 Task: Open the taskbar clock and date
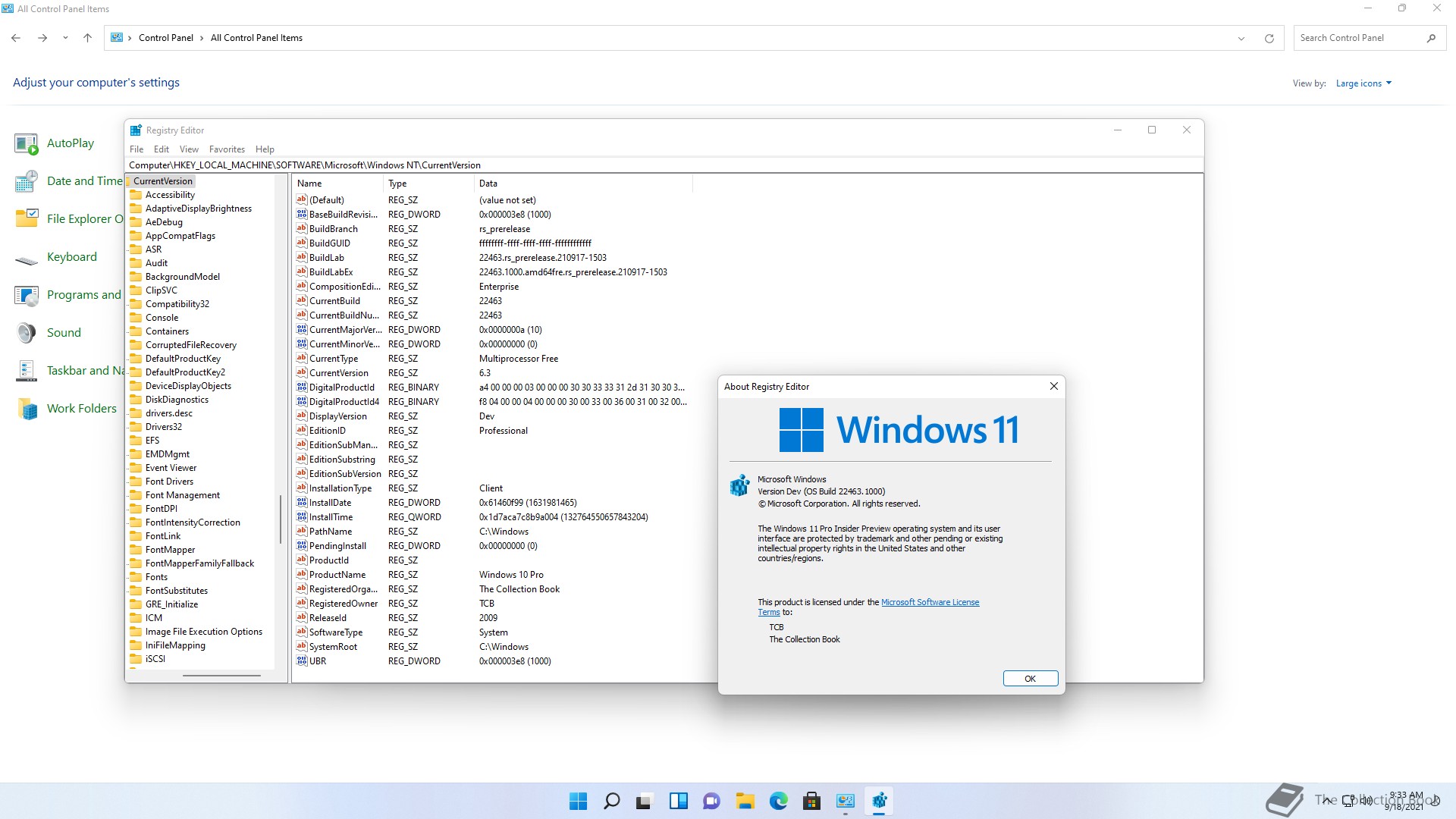[x=1404, y=801]
